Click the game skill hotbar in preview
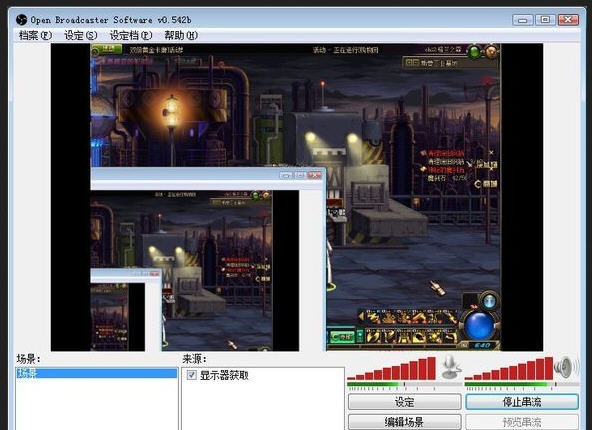Viewport: 592px width, 430px height. tap(409, 327)
